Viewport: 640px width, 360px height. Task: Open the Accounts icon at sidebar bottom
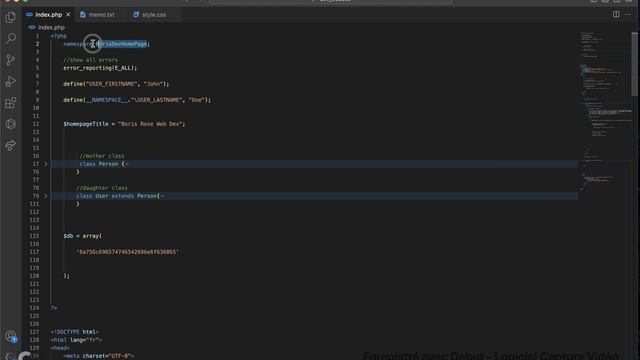tap(11, 336)
